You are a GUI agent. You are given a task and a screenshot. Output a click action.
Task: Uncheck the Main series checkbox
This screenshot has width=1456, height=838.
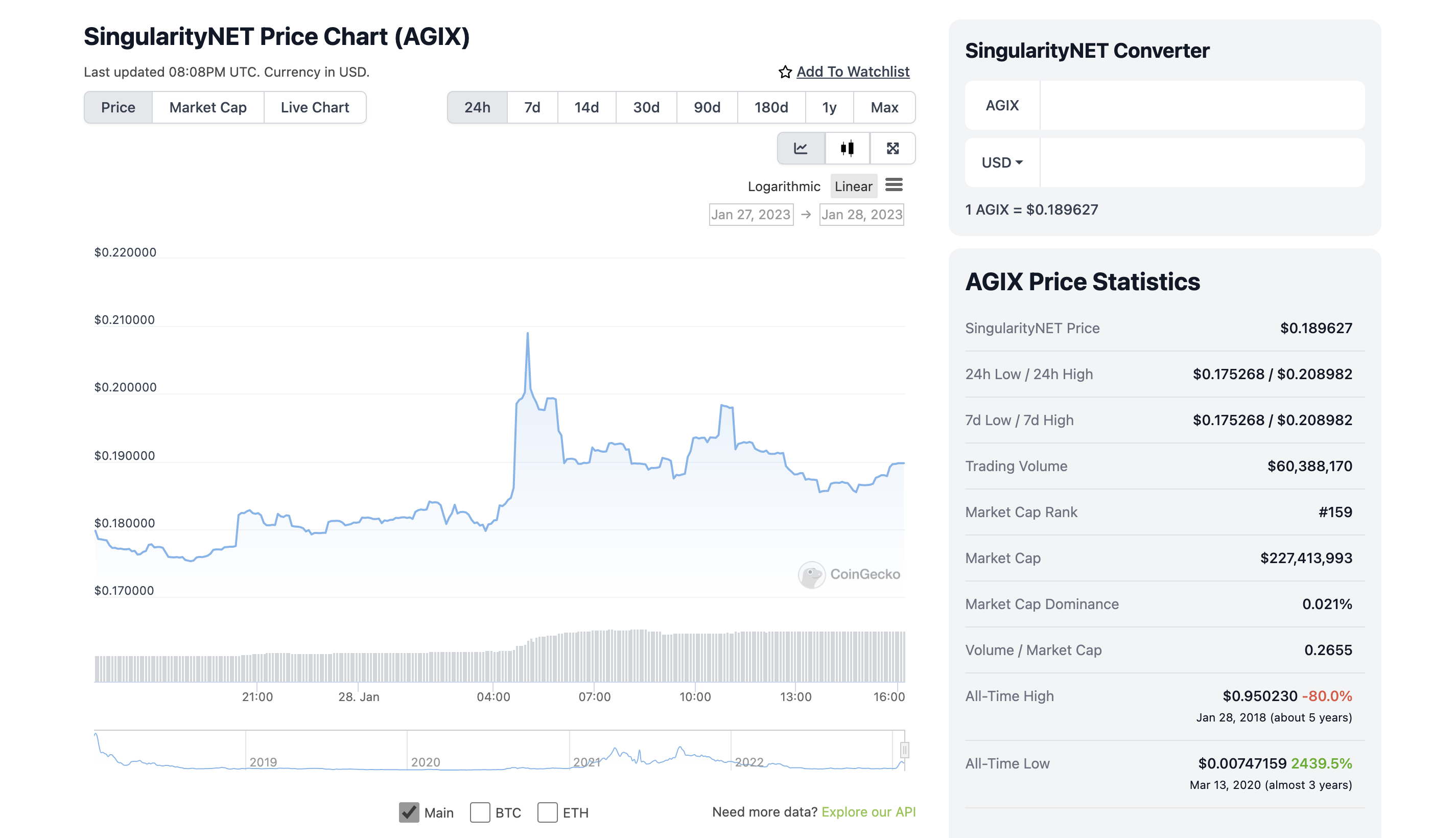[409, 812]
